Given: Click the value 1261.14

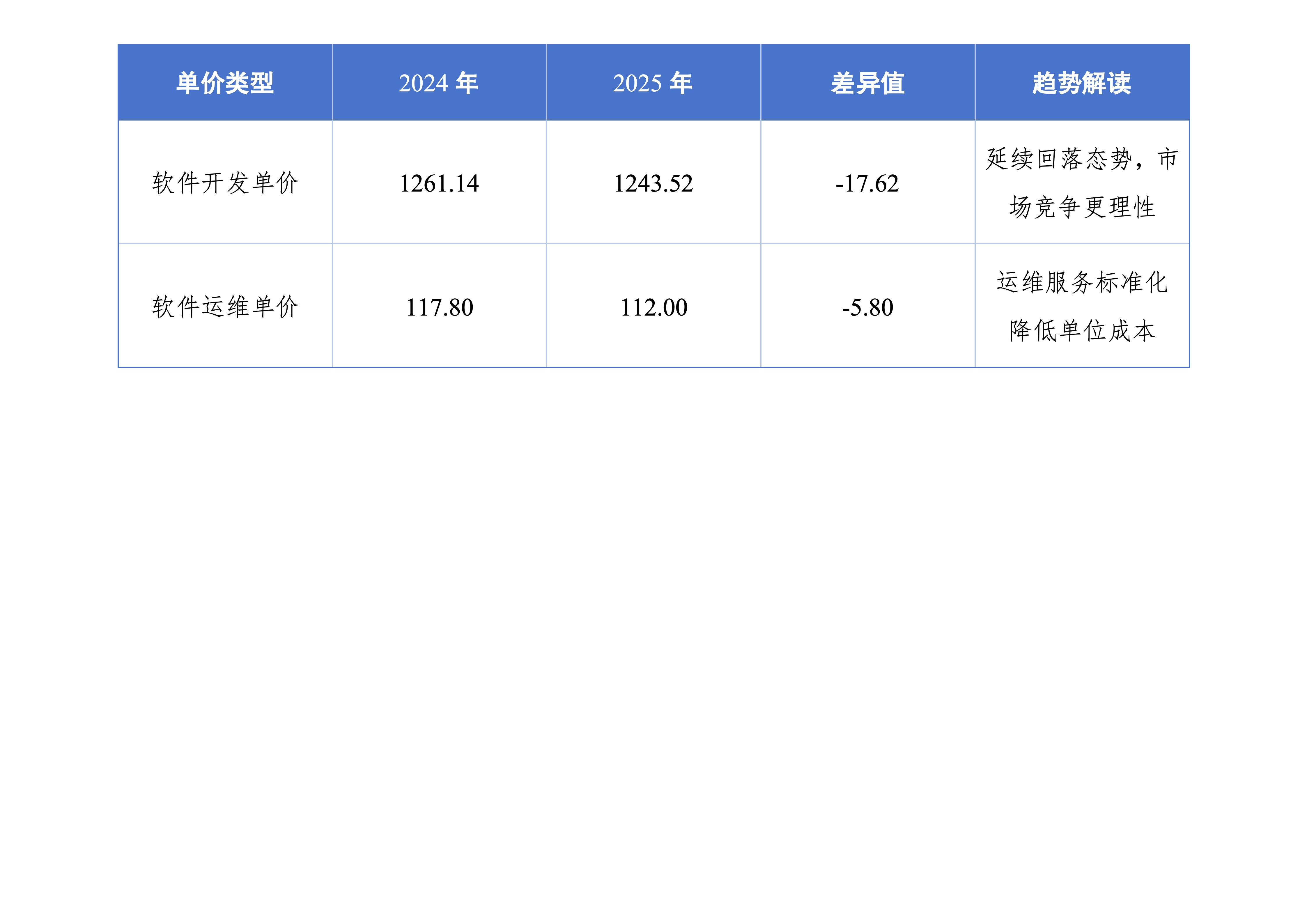Looking at the screenshot, I should coord(439,183).
